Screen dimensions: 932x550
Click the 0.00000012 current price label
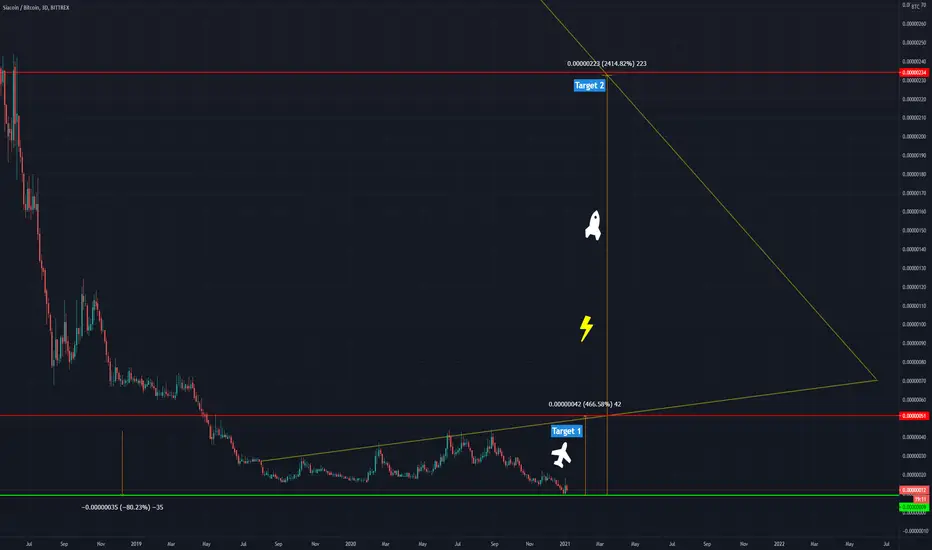914,490
